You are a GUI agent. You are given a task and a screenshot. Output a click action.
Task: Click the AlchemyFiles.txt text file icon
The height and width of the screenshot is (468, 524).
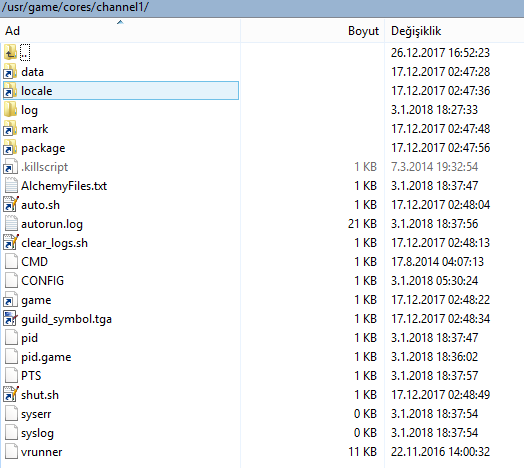(11, 186)
